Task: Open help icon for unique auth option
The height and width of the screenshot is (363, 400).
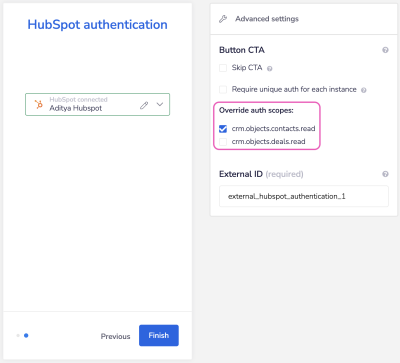Action: point(364,90)
